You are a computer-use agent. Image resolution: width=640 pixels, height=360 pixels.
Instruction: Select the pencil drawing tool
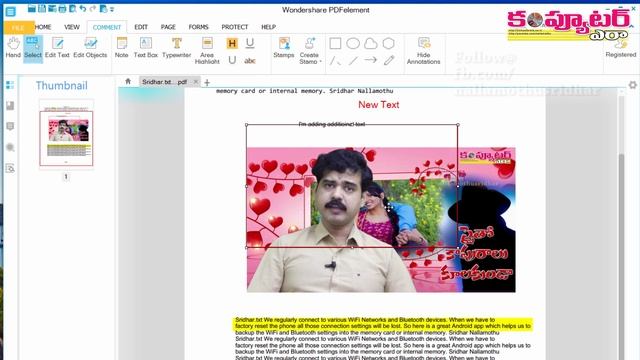click(x=389, y=60)
